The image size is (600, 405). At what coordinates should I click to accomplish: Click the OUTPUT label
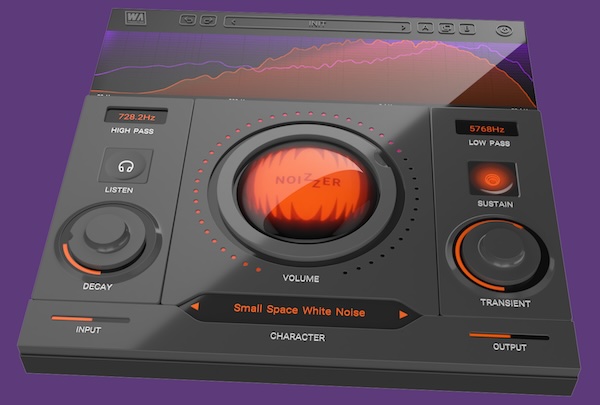click(509, 347)
